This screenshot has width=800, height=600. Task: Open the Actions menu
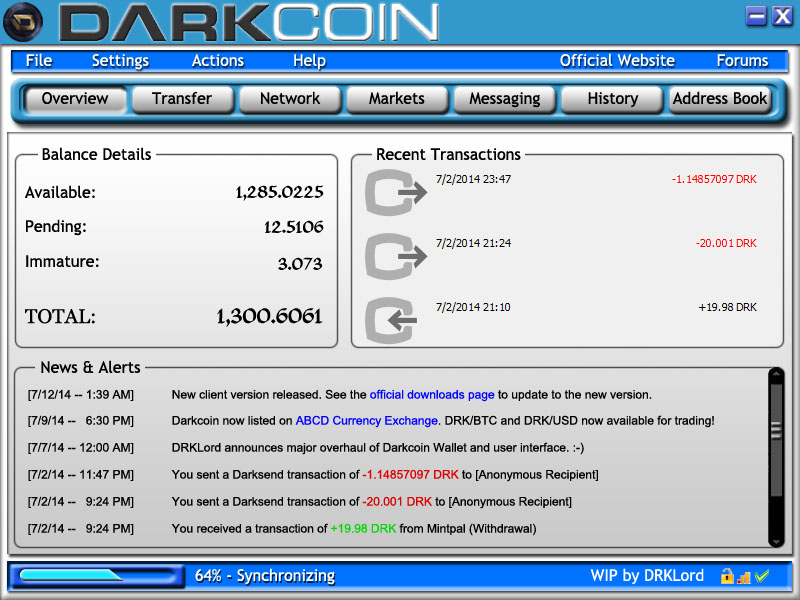[x=218, y=61]
